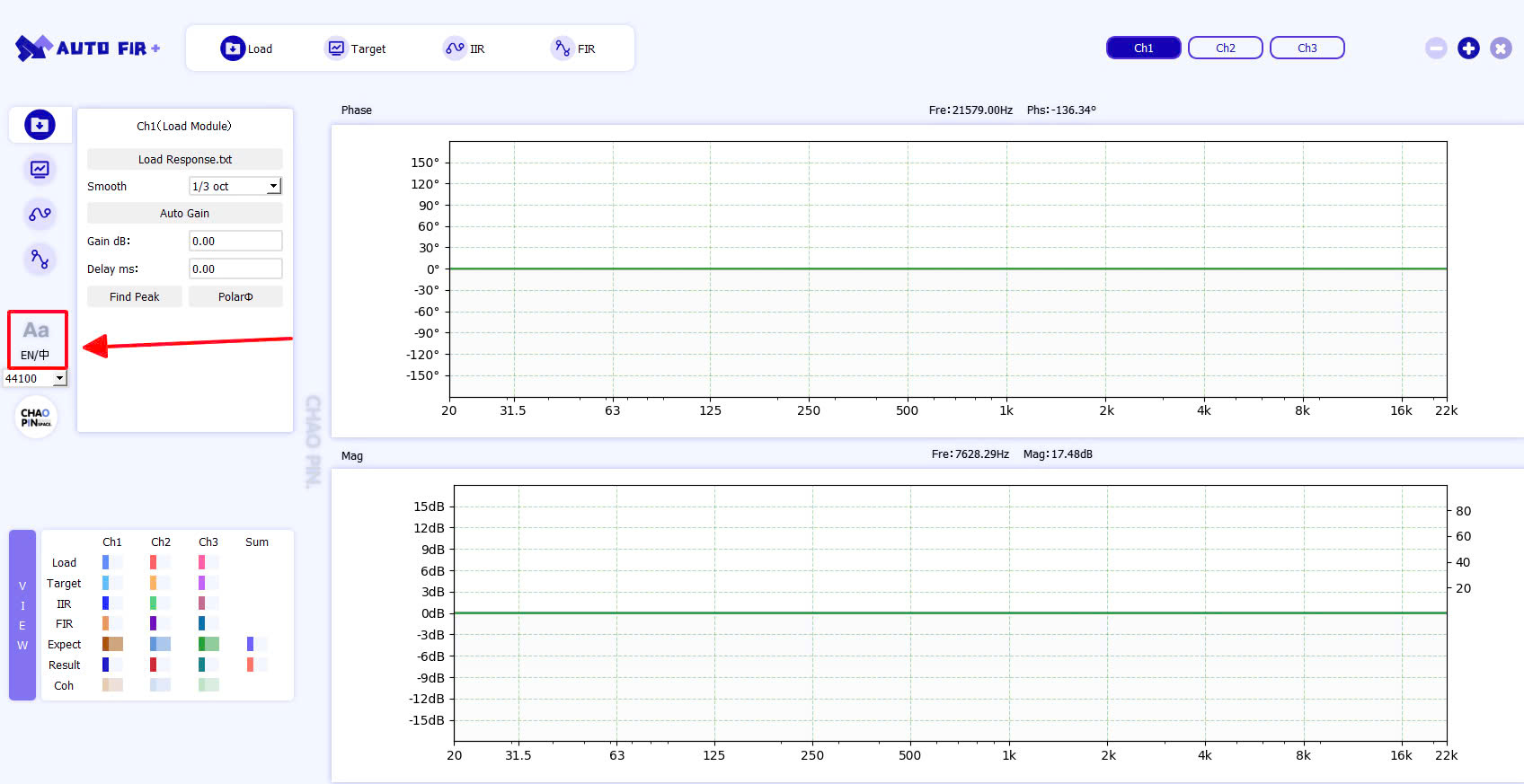The height and width of the screenshot is (784, 1524).
Task: Open the Target tab in the top toolbar
Action: 356,48
